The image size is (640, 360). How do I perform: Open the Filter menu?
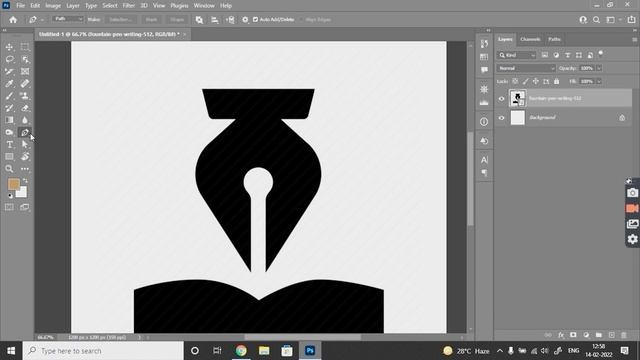129,6
